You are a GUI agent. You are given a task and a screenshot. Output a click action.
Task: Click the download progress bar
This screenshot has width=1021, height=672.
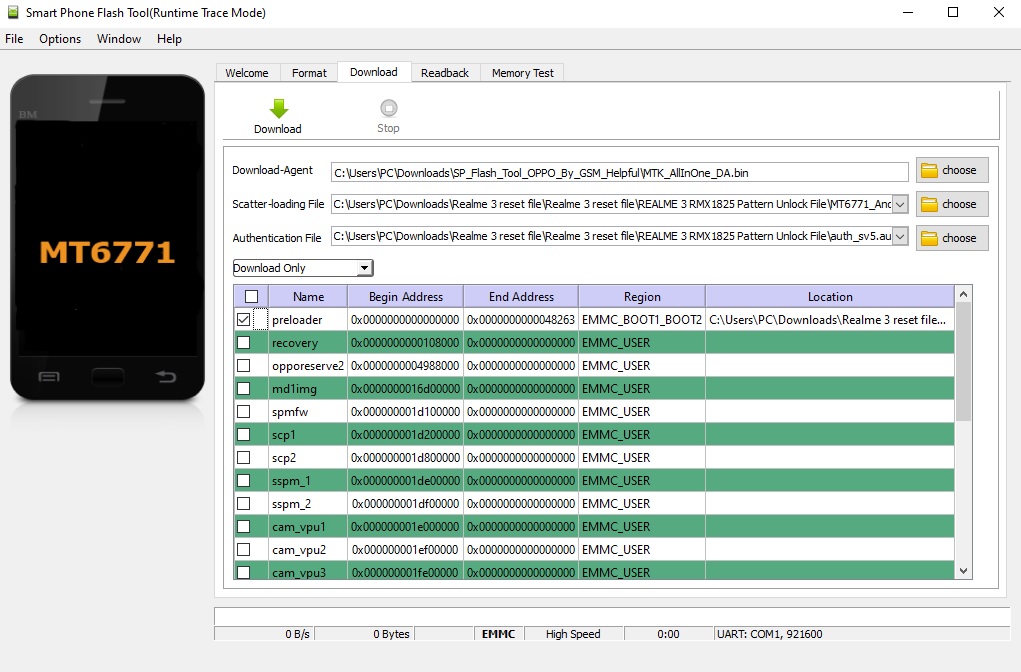612,616
